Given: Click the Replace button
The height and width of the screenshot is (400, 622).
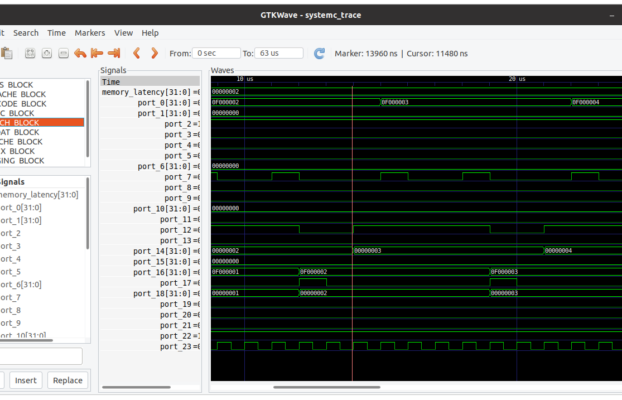Looking at the screenshot, I should [68, 380].
